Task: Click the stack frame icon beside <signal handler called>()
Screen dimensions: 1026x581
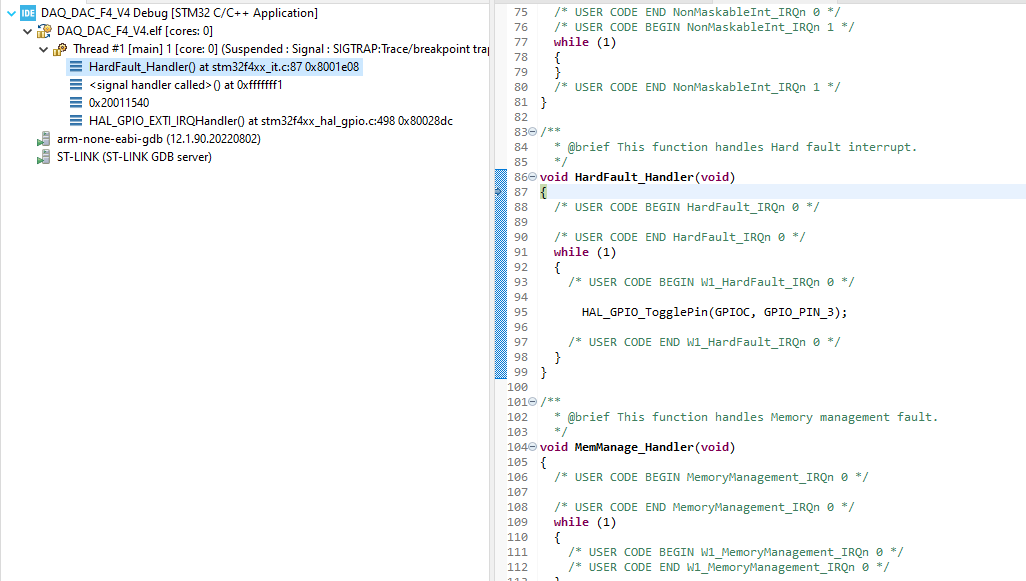Action: click(x=75, y=84)
